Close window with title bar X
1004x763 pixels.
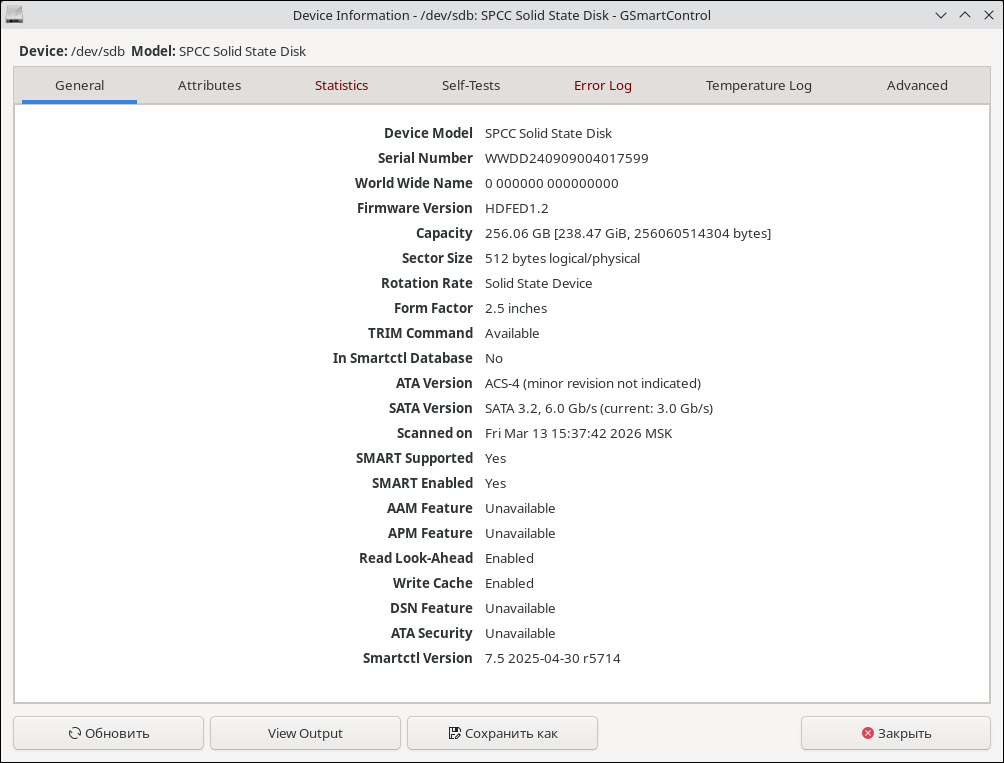point(988,15)
